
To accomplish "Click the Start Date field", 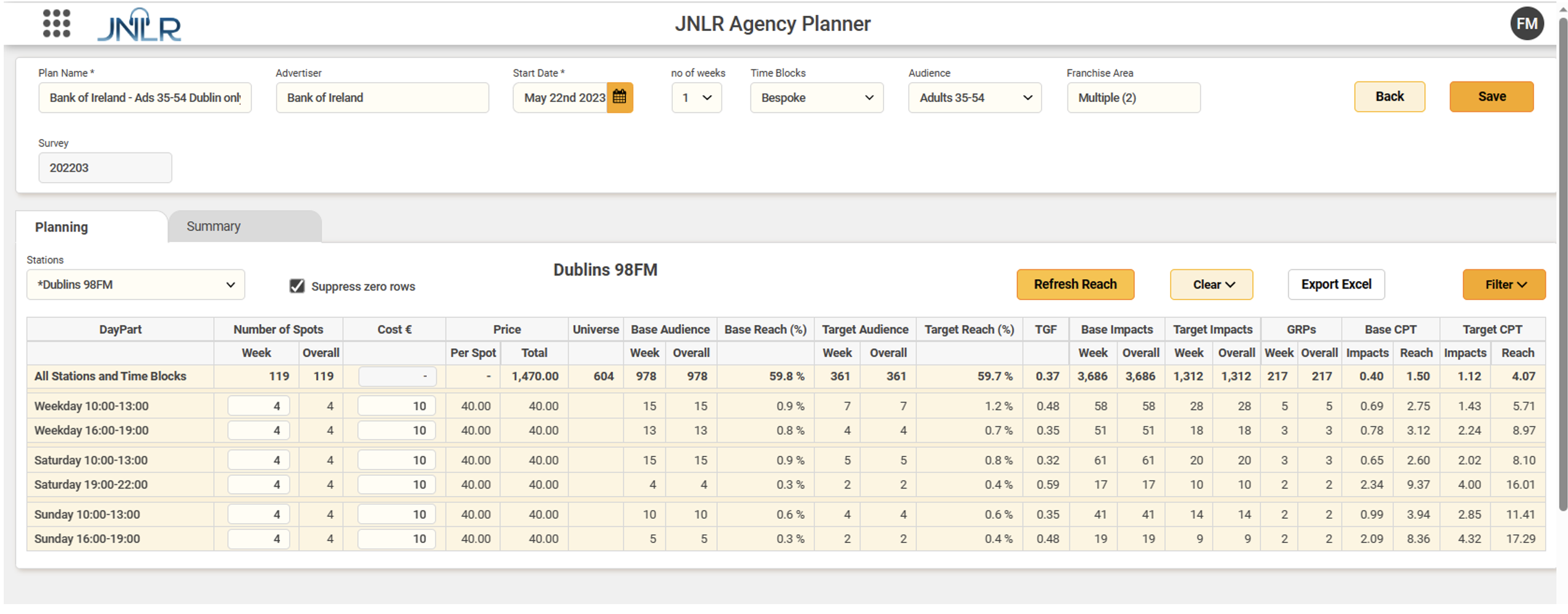I will tap(560, 98).
